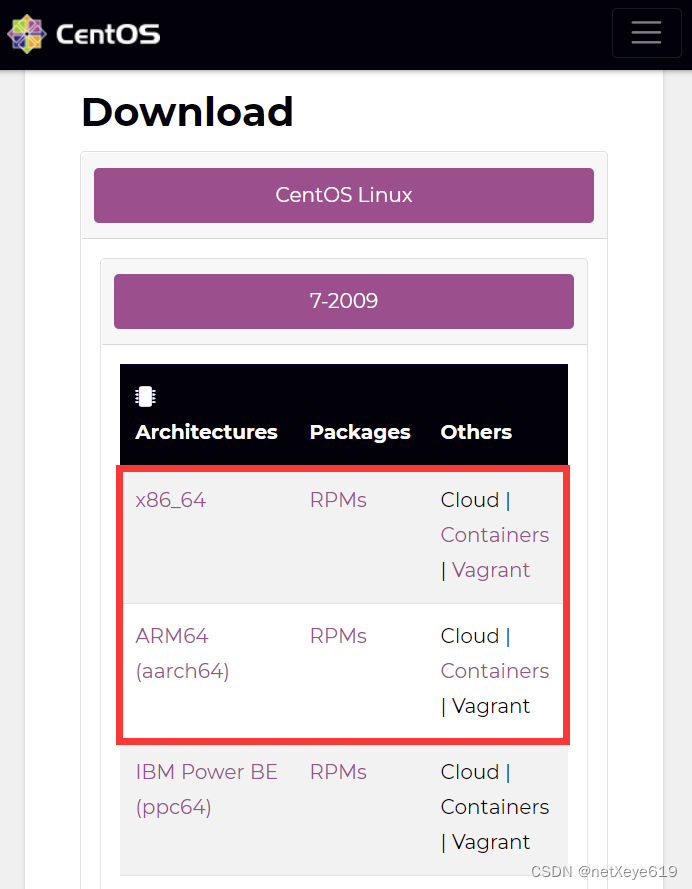Click Cloud in the x86_64 row
Image resolution: width=692 pixels, height=889 pixels.
click(470, 500)
